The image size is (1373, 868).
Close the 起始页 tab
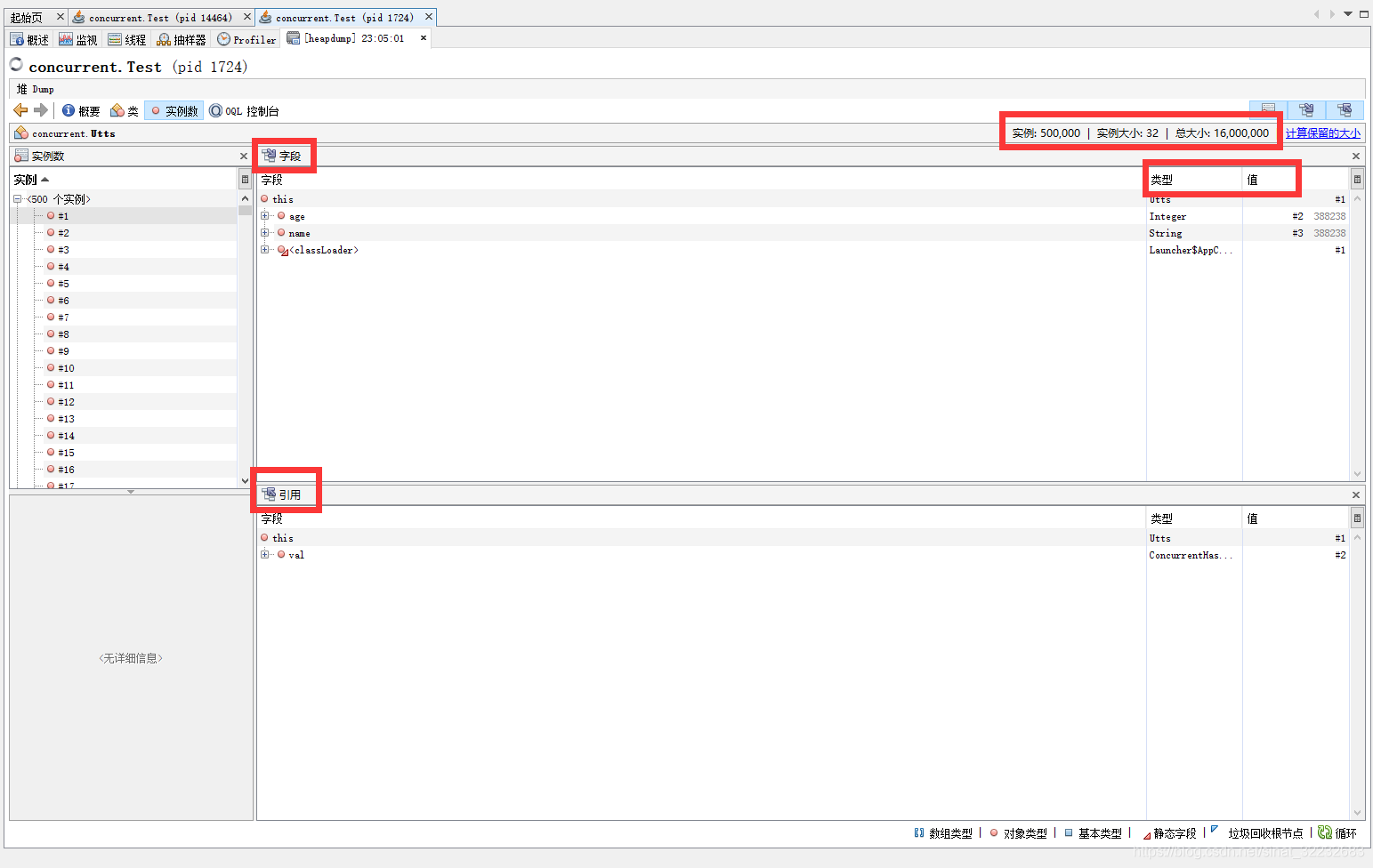coord(61,17)
